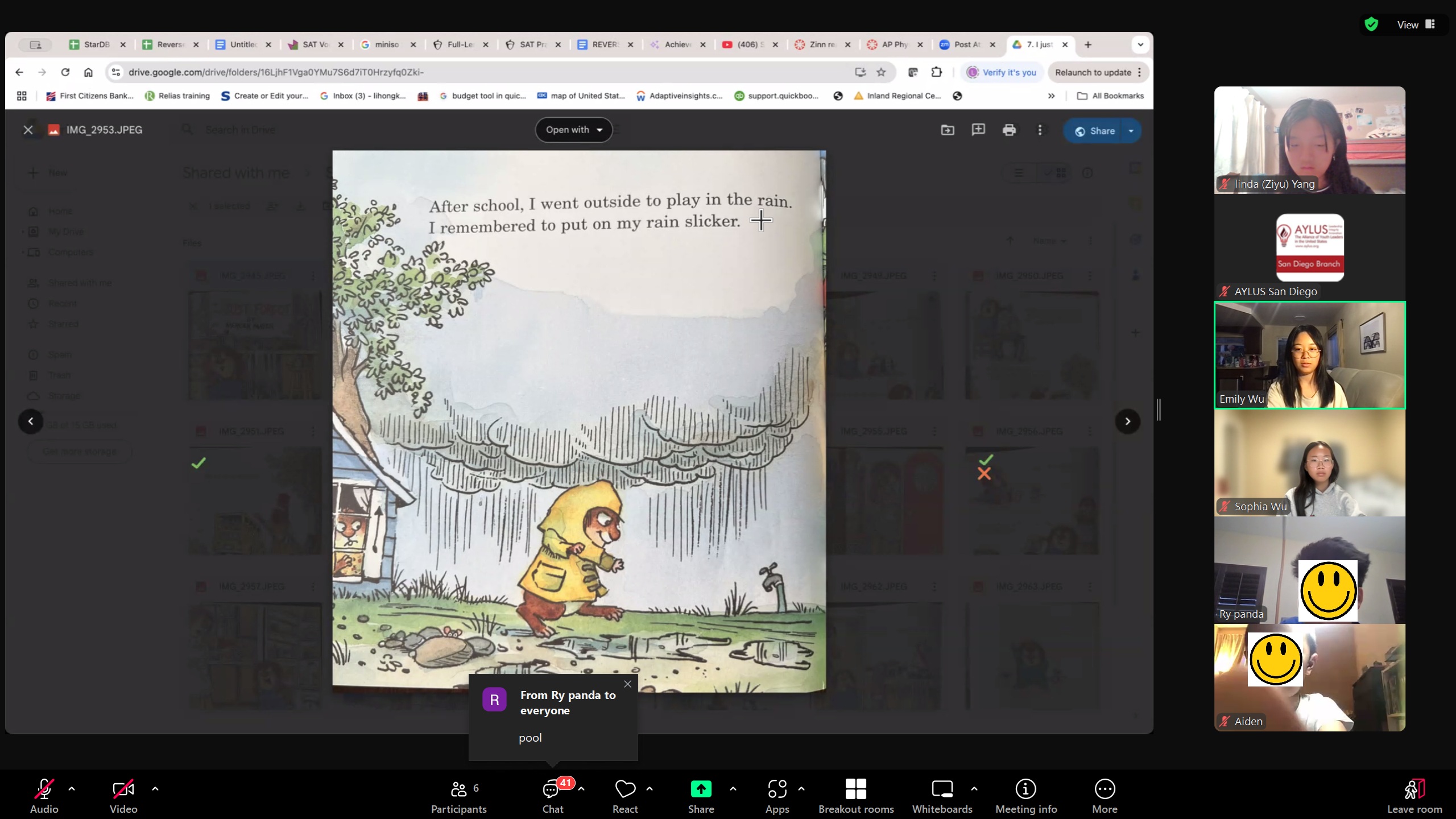Switch to the REVER browser tab
Image resolution: width=1456 pixels, height=819 pixels.
(x=604, y=44)
